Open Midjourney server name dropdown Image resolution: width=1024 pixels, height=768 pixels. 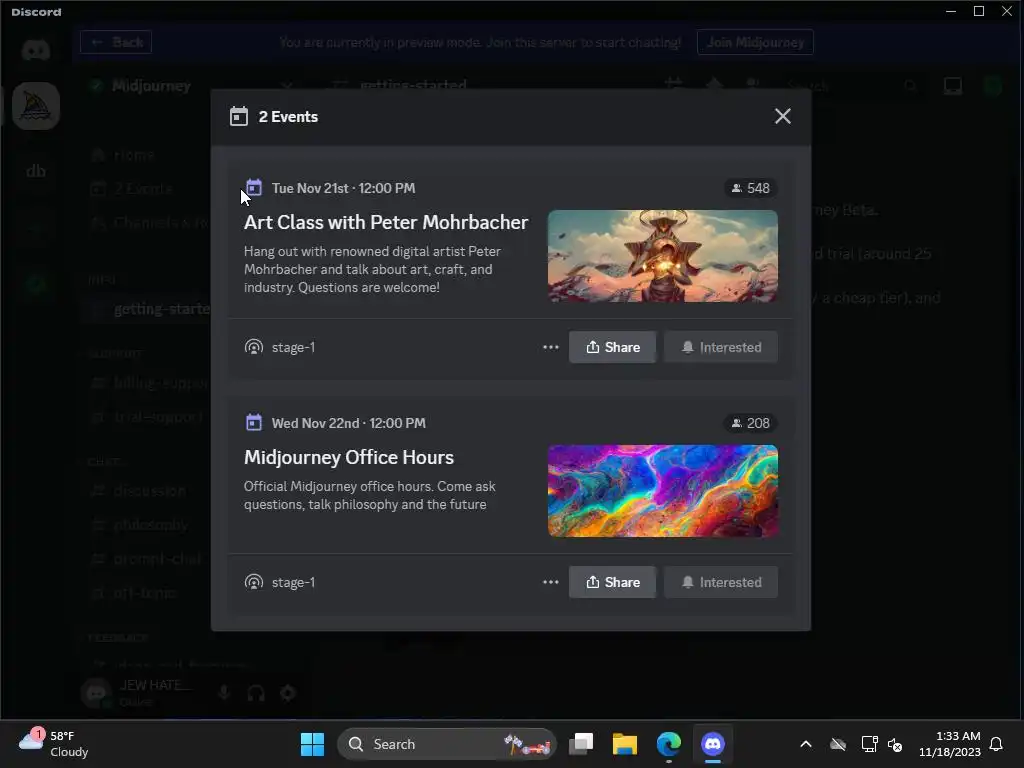click(x=286, y=86)
